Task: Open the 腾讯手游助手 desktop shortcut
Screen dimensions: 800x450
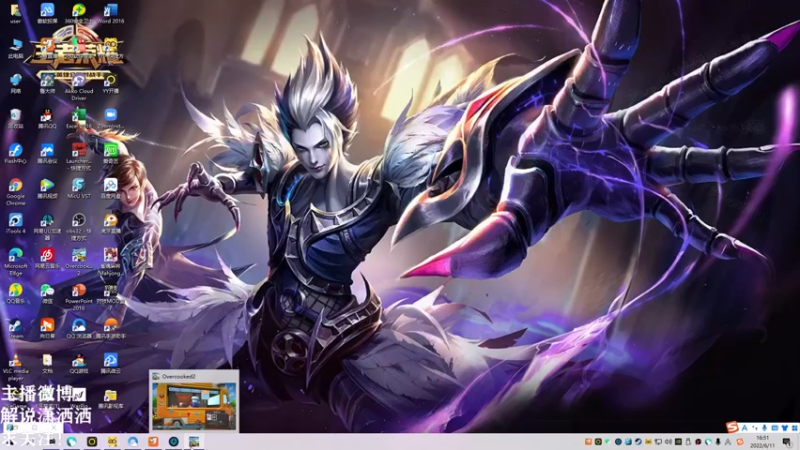Action: click(x=110, y=329)
